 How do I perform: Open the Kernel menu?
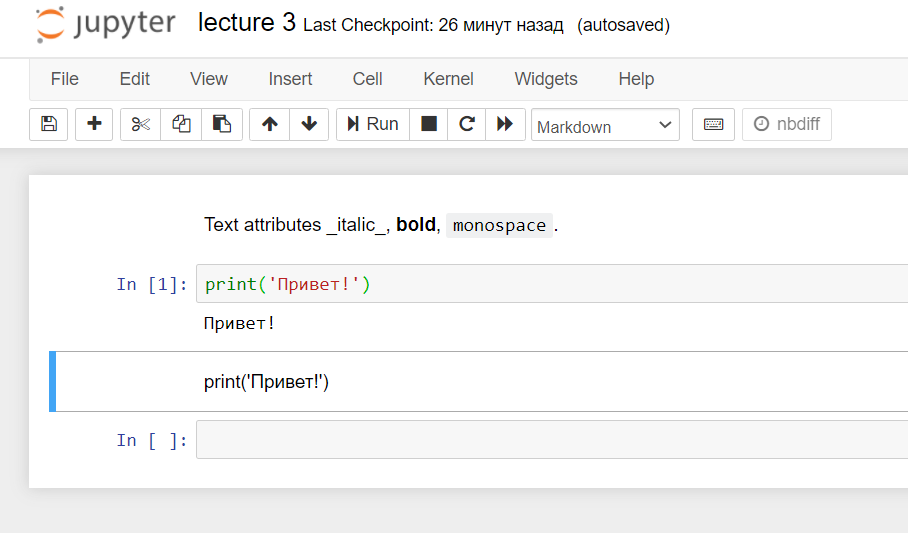click(448, 79)
